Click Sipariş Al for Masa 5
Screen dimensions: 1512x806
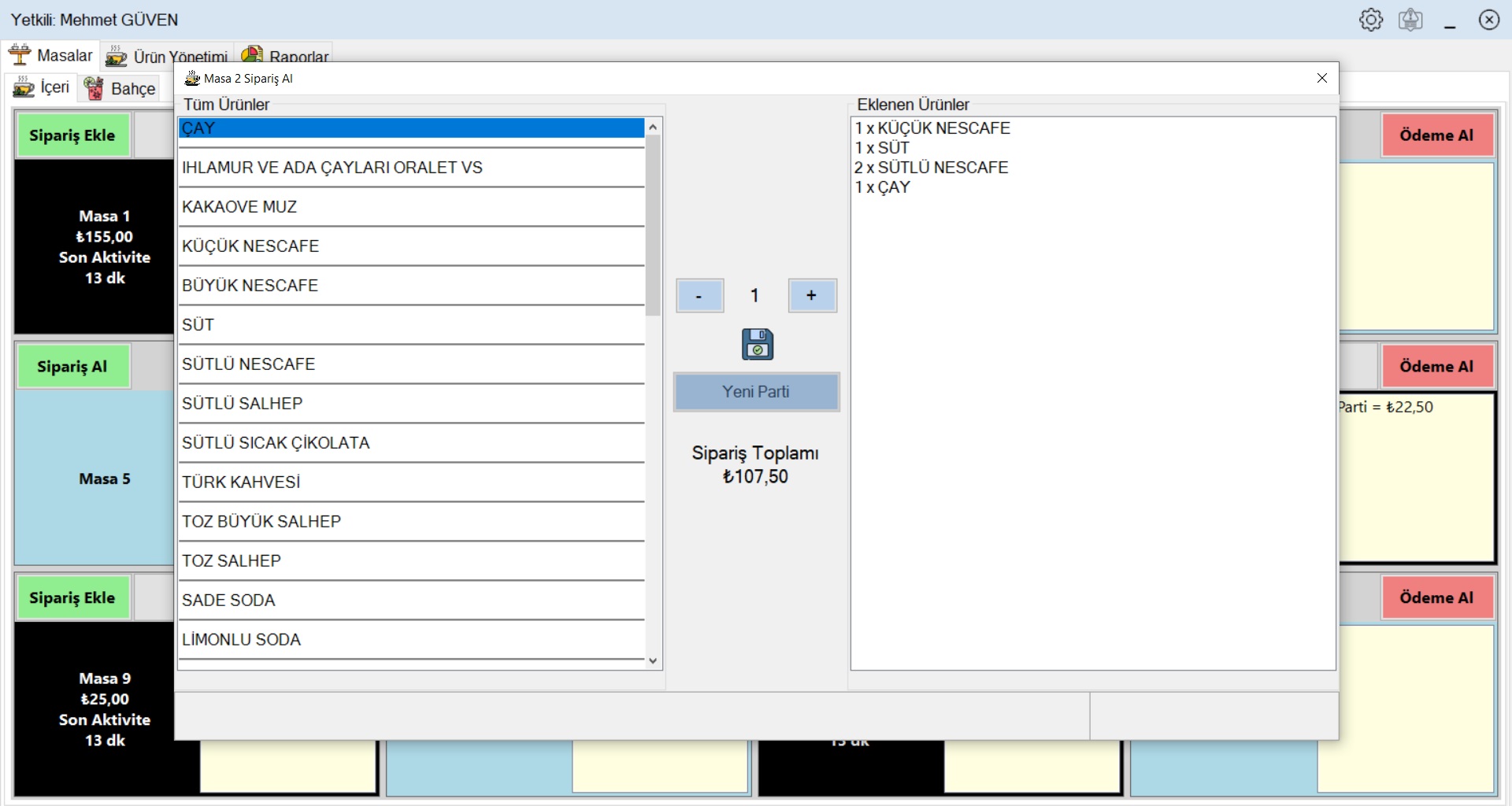point(72,367)
